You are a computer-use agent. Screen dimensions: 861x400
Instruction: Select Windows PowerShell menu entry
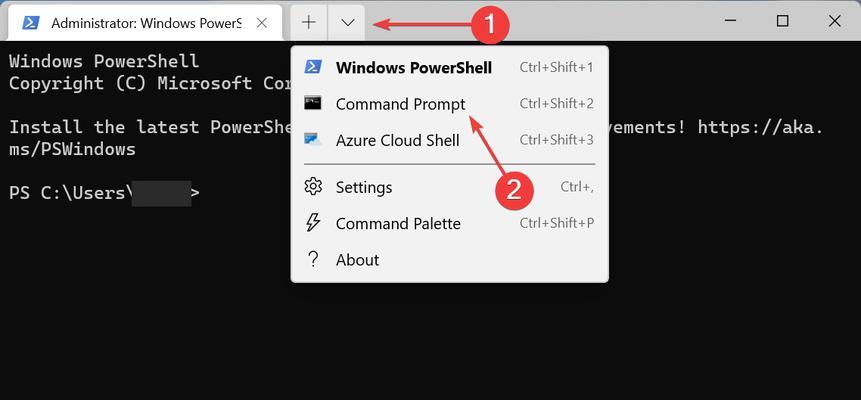pyautogui.click(x=449, y=68)
